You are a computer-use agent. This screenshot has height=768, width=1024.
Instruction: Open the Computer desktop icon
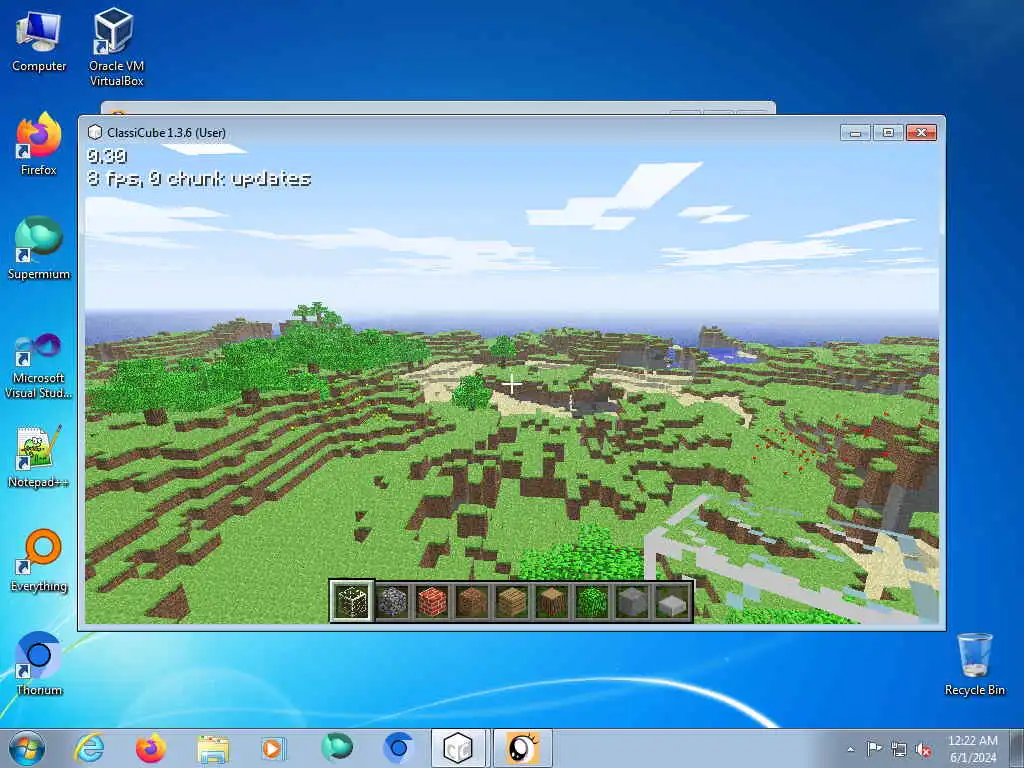coord(39,41)
